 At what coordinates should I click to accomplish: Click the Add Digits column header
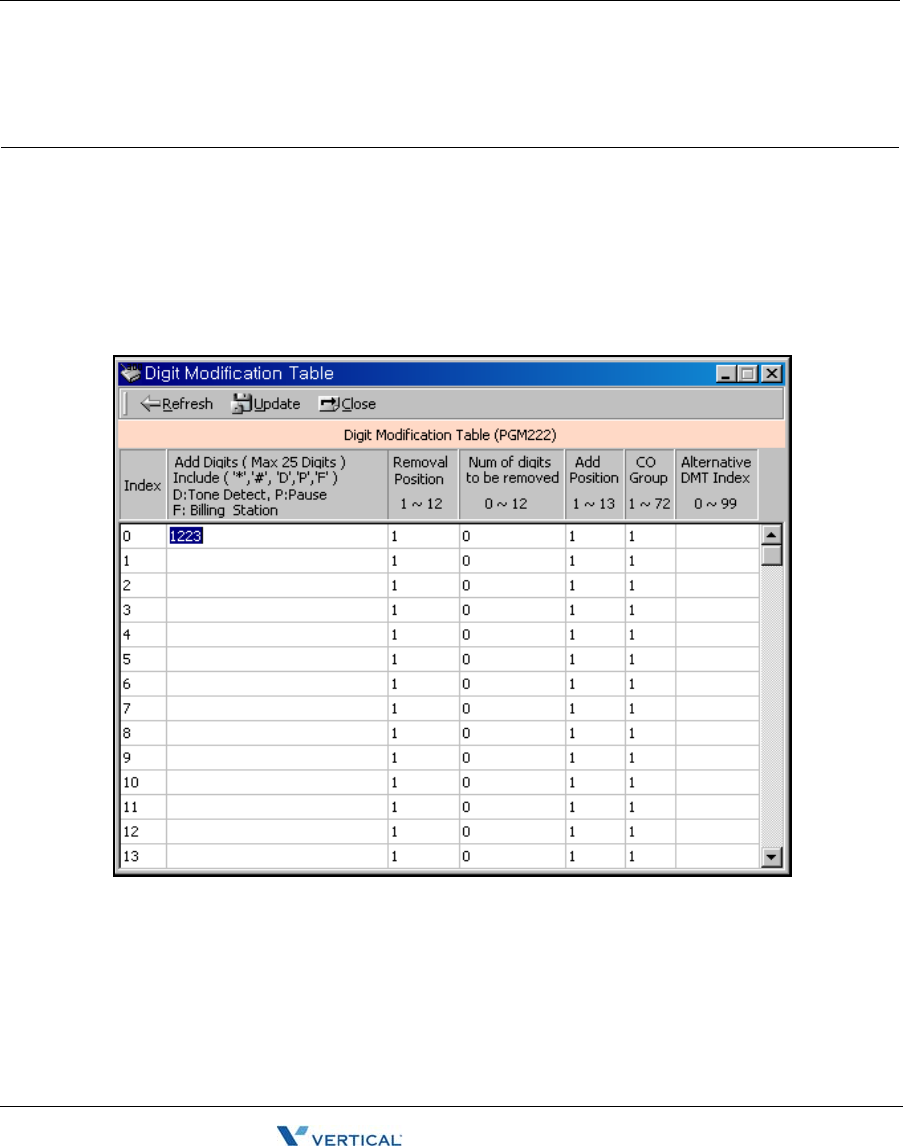click(x=277, y=485)
